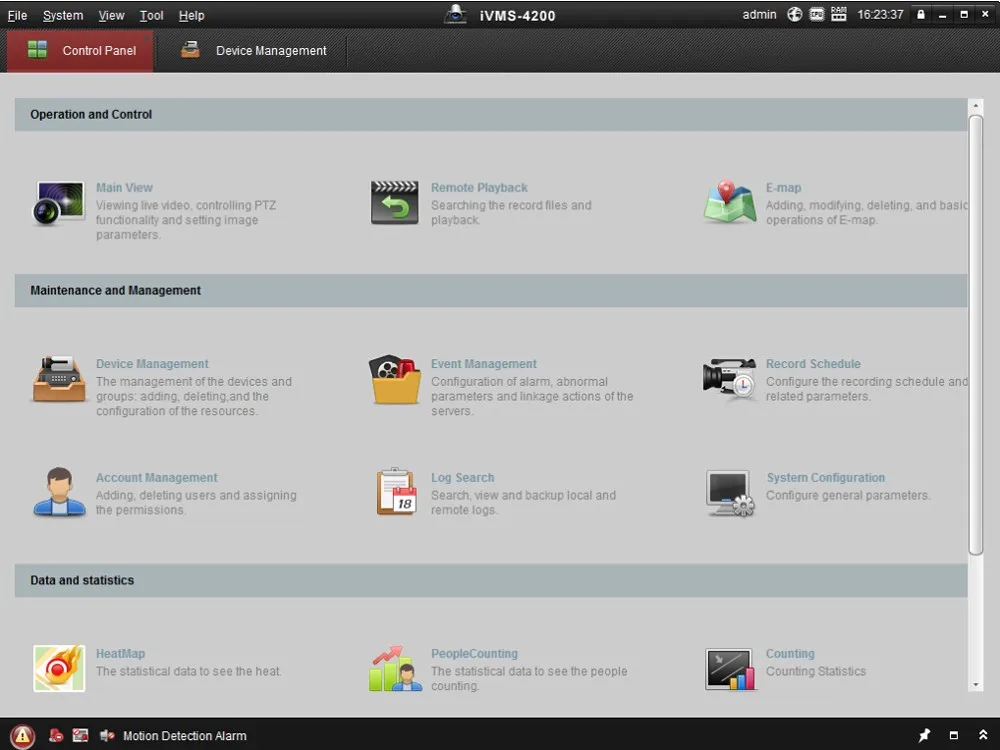Click 'Configure general parameters.' description text

pos(848,496)
